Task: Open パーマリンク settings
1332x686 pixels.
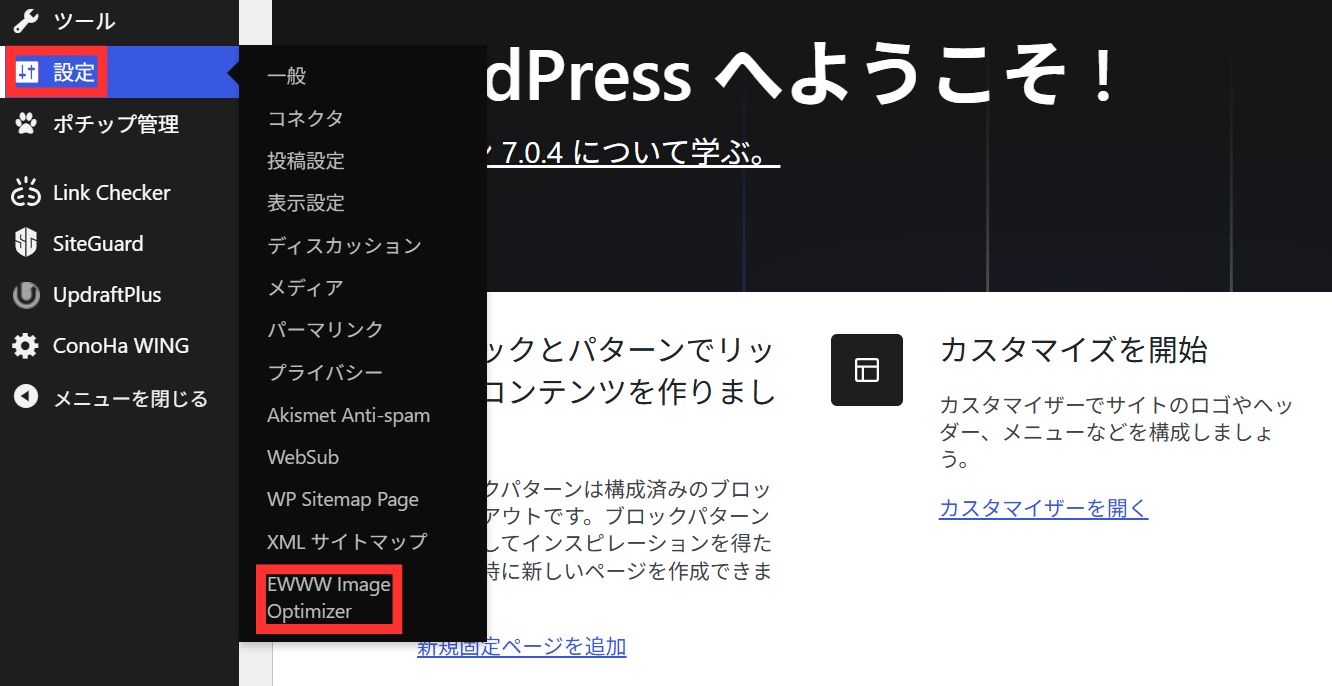Action: coord(325,330)
